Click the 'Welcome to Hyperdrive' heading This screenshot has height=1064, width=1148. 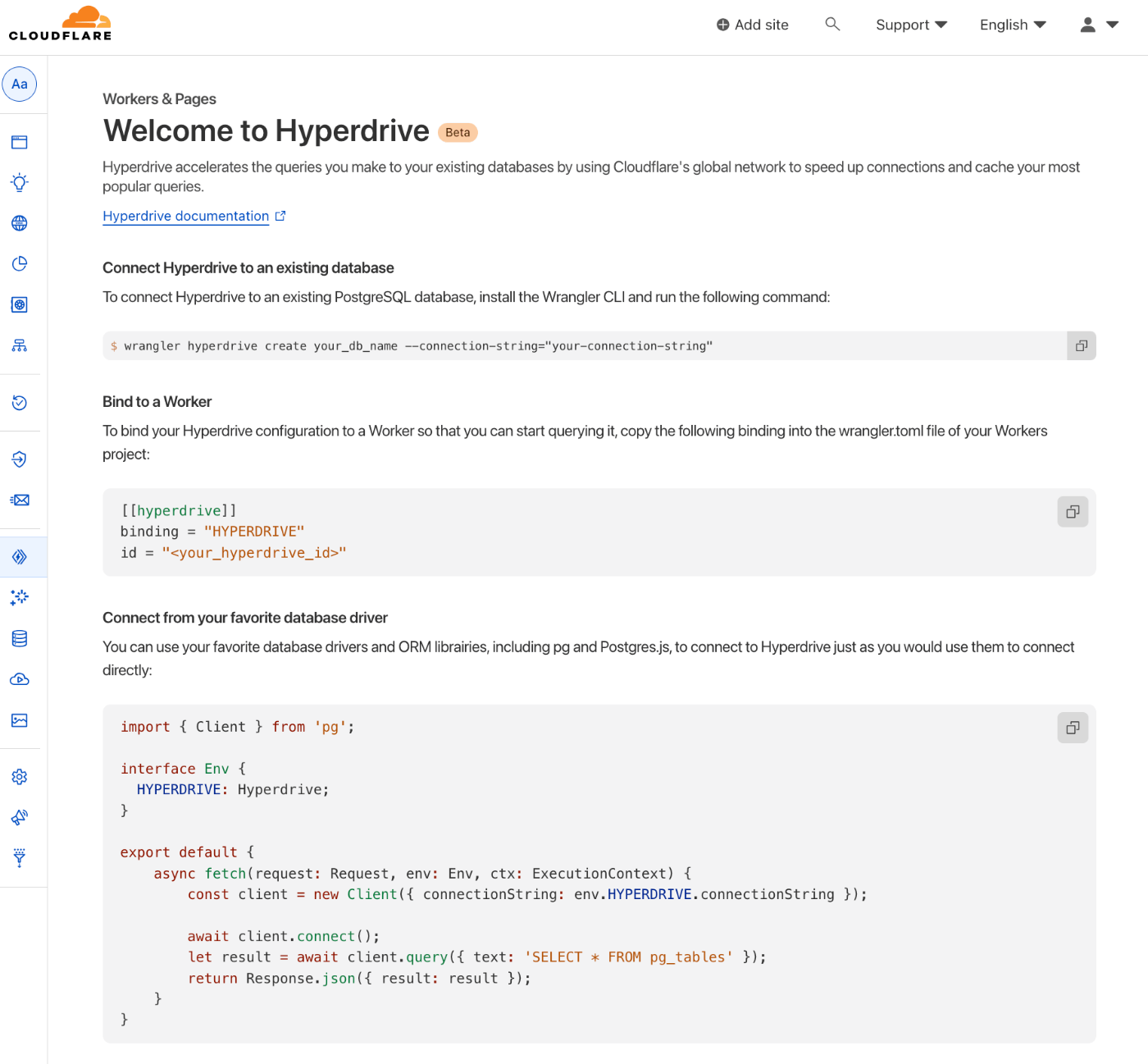coord(266,131)
